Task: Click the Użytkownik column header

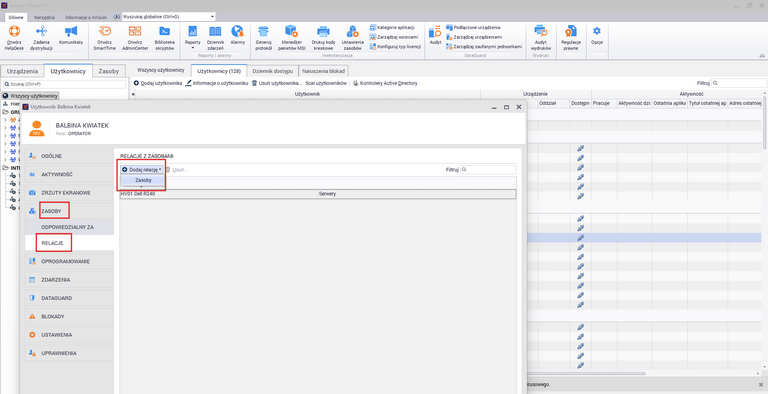Action: [307, 94]
